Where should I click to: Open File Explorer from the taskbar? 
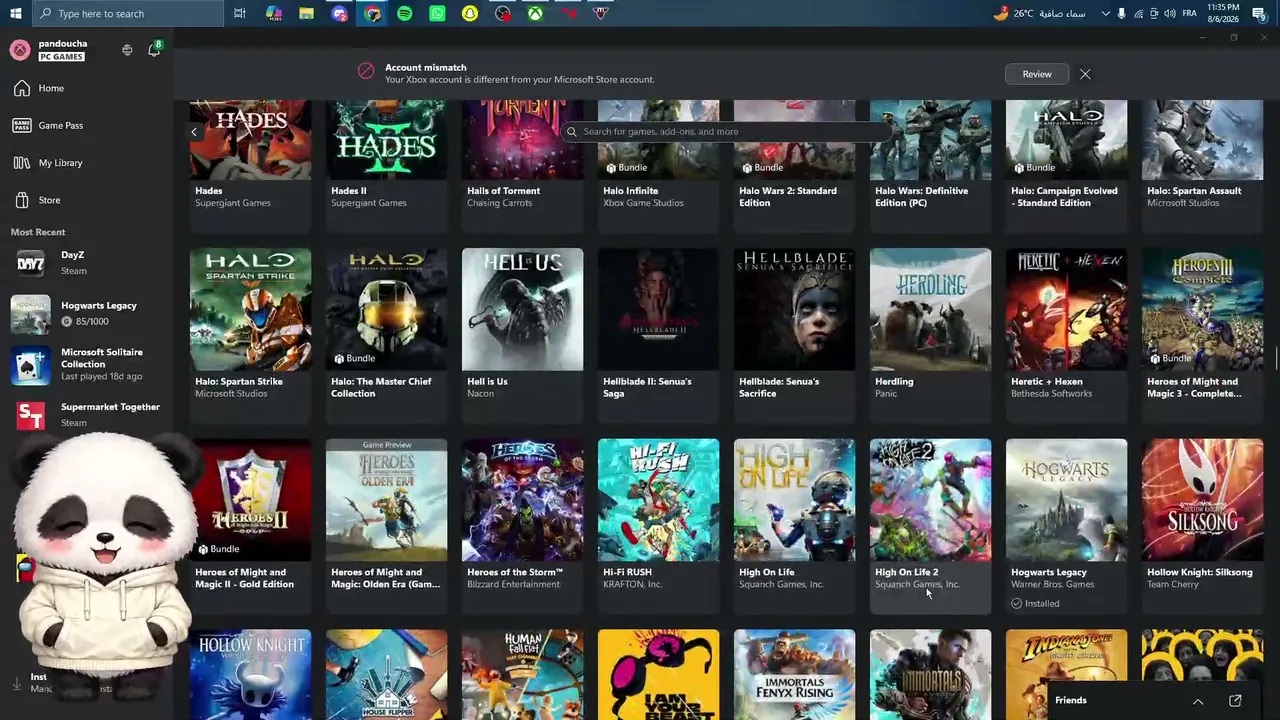point(306,13)
